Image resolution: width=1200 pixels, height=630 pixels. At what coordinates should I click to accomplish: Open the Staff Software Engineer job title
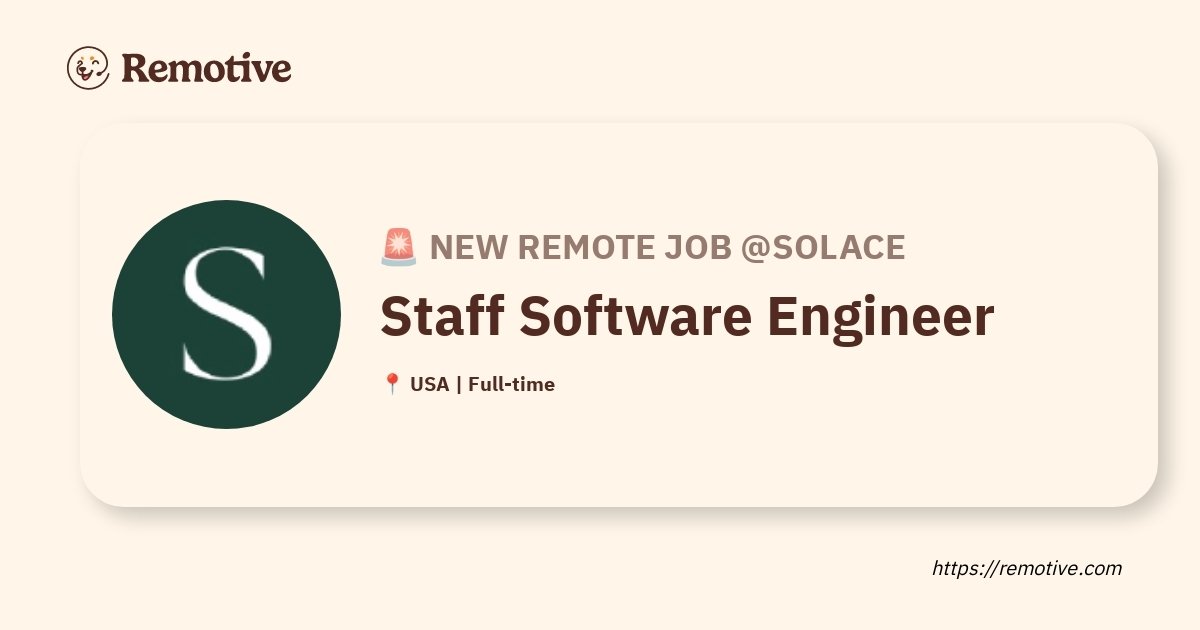pos(687,317)
